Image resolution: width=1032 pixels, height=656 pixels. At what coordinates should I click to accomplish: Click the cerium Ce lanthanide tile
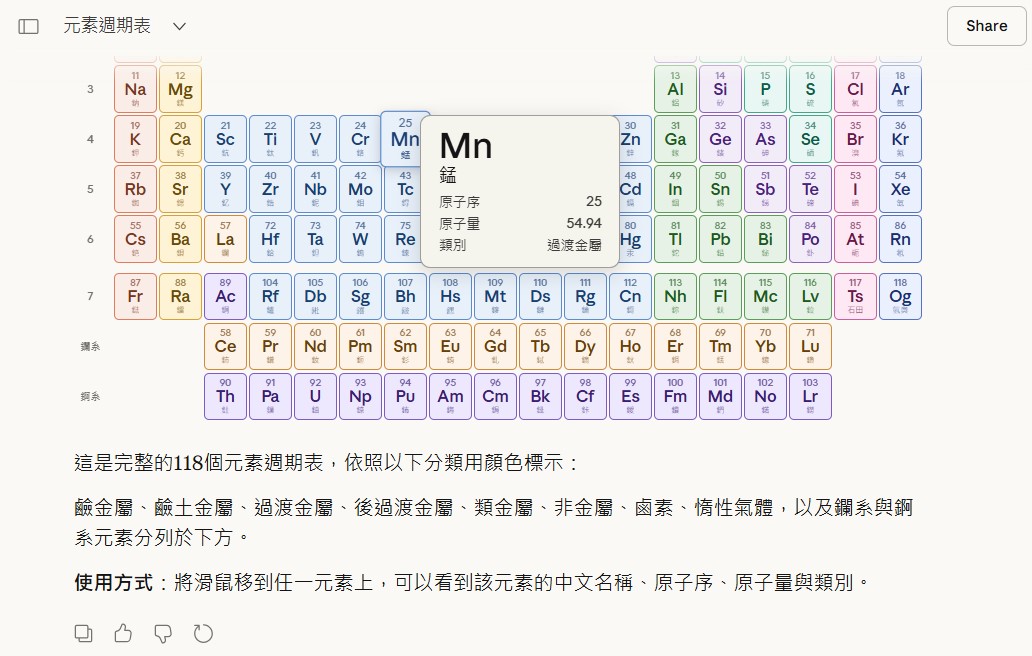pyautogui.click(x=225, y=346)
